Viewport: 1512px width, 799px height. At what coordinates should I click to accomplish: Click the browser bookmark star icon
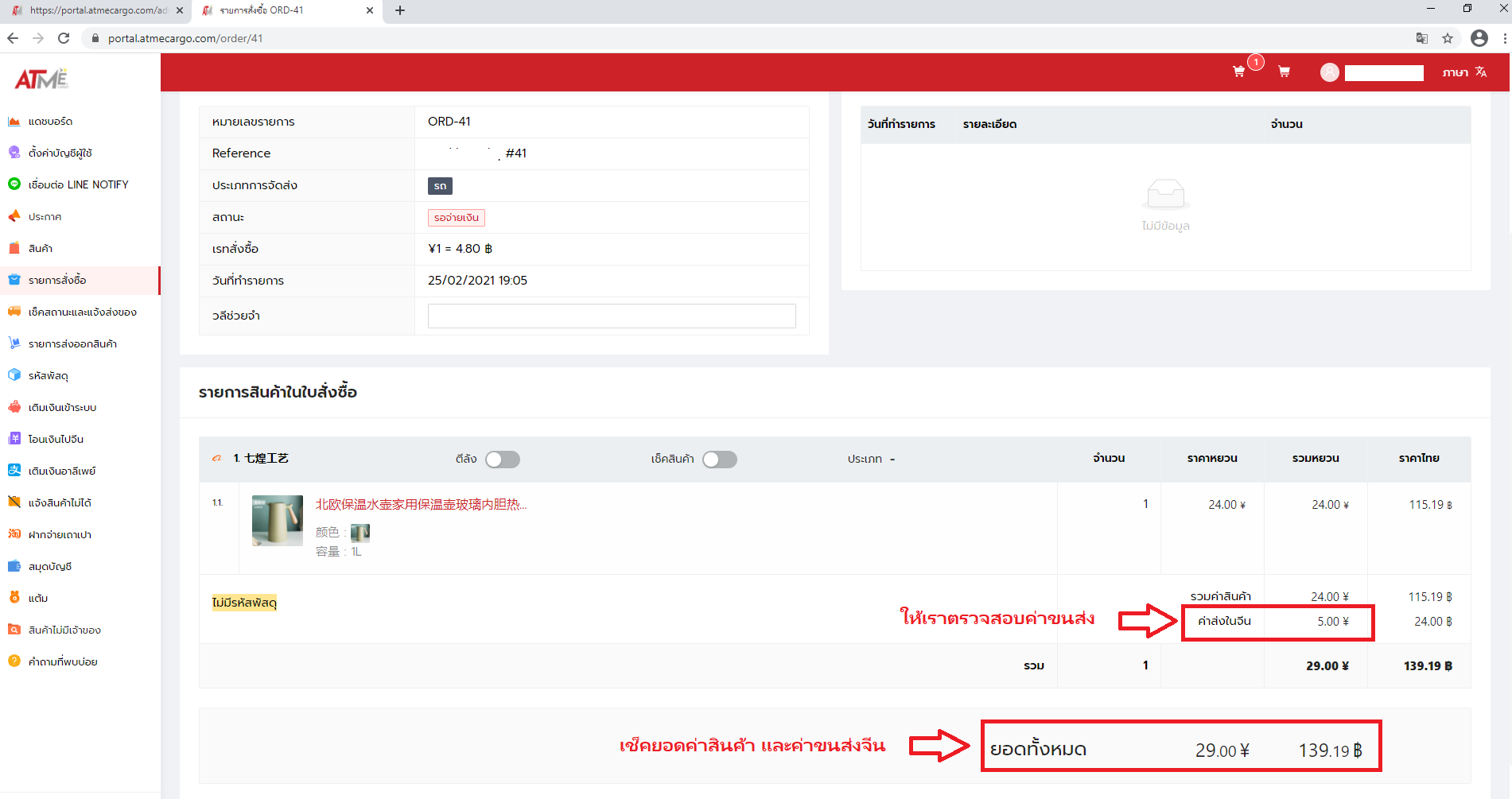click(x=1448, y=38)
